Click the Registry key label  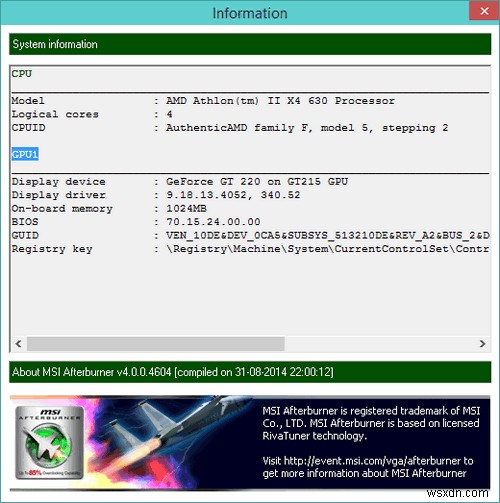click(52, 249)
